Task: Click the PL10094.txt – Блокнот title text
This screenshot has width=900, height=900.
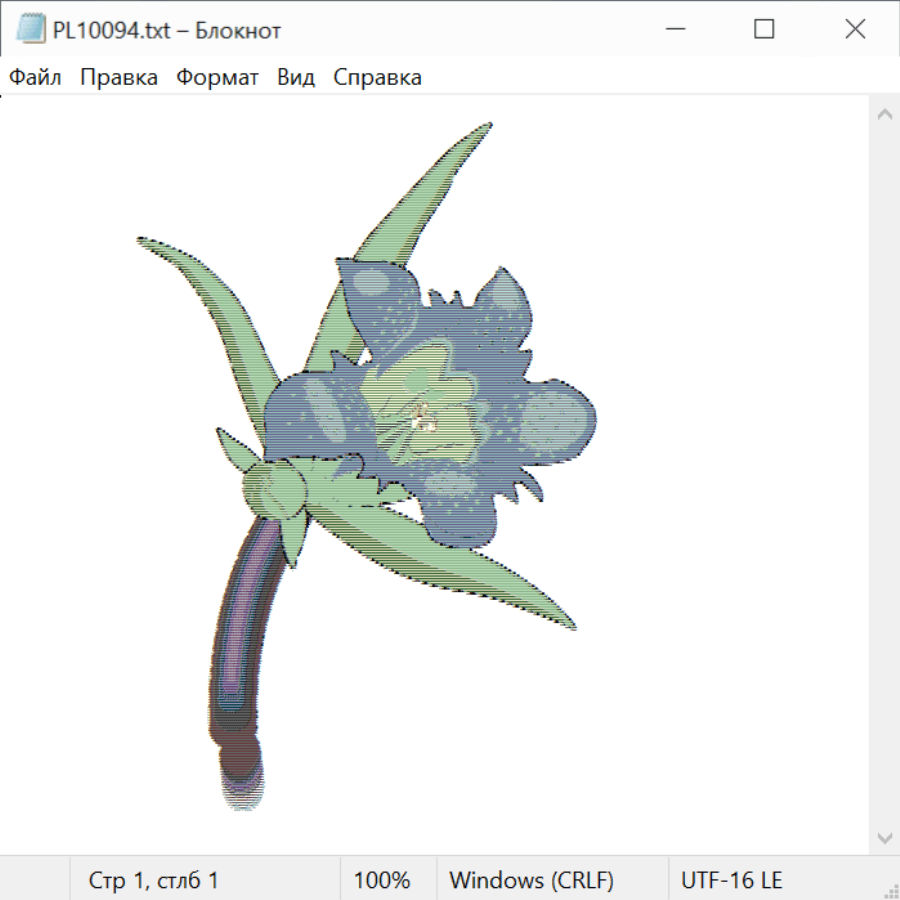Action: [166, 30]
